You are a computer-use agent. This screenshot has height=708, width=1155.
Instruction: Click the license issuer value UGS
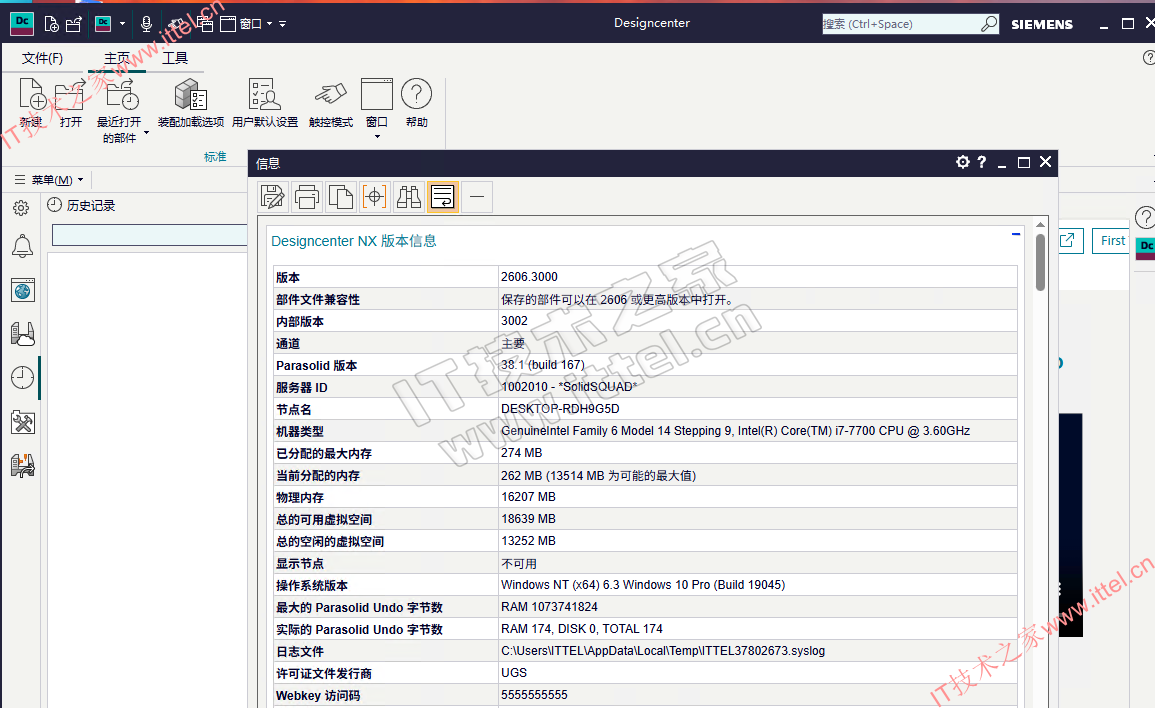tap(514, 673)
